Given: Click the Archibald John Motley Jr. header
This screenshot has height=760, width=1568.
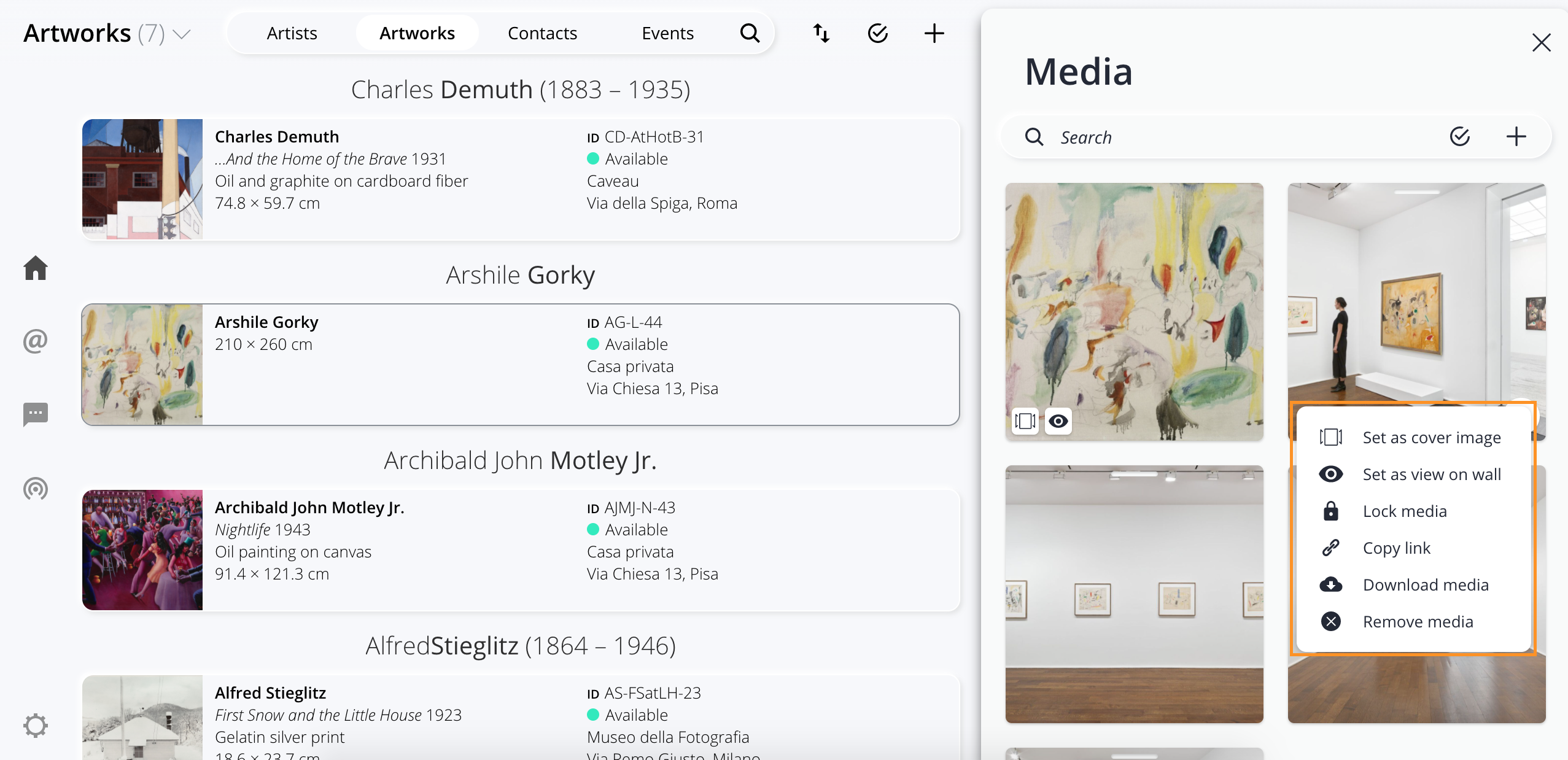Looking at the screenshot, I should point(521,460).
